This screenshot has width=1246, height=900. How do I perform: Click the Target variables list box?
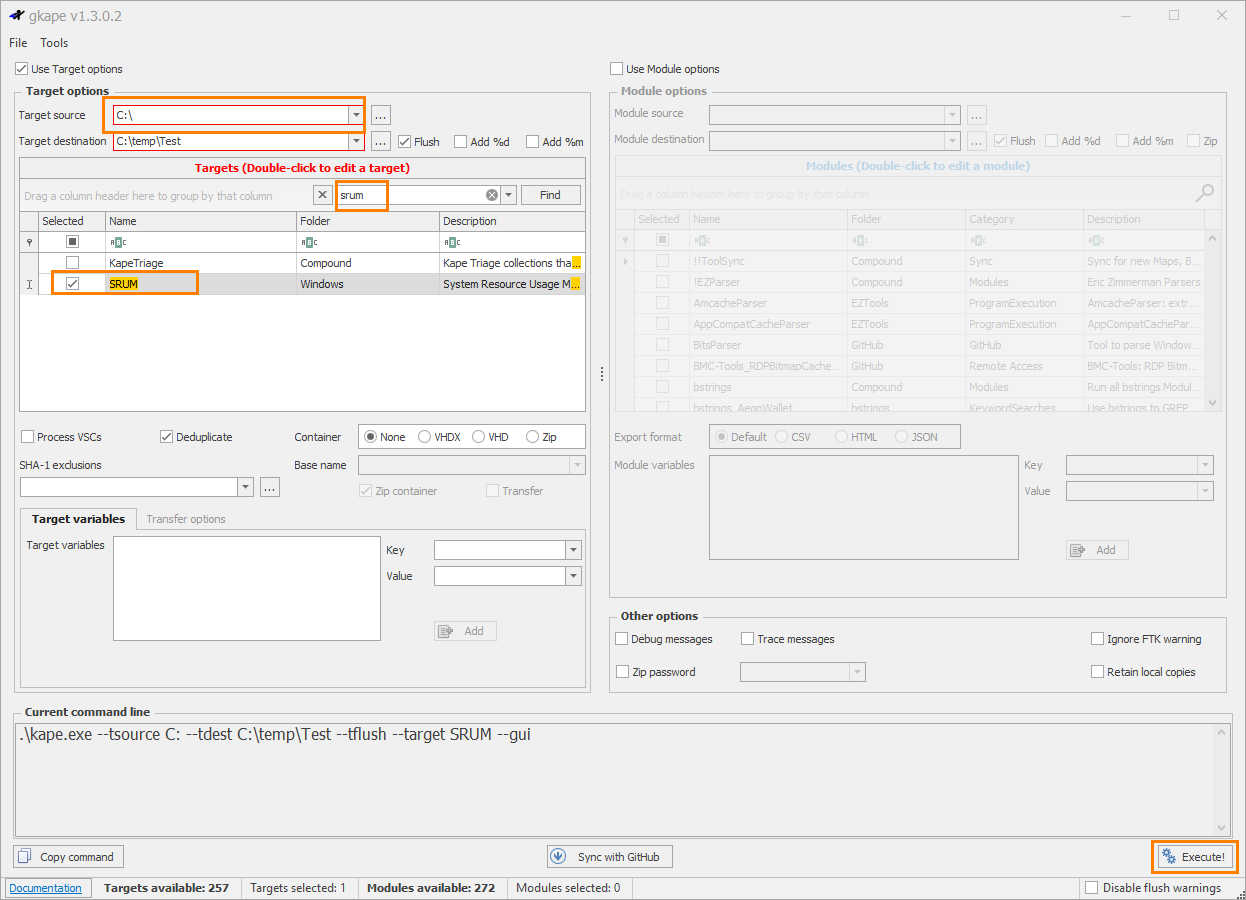(x=247, y=588)
